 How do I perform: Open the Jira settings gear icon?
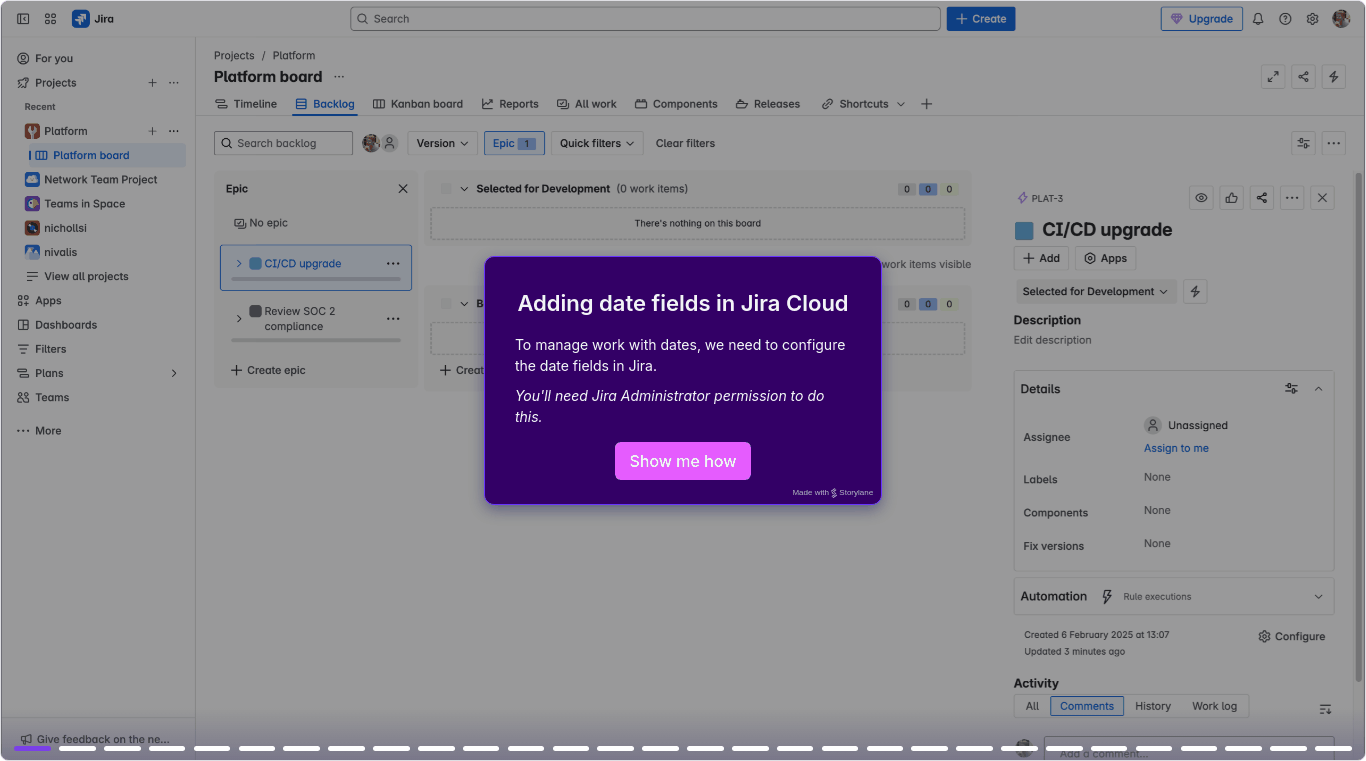point(1312,18)
